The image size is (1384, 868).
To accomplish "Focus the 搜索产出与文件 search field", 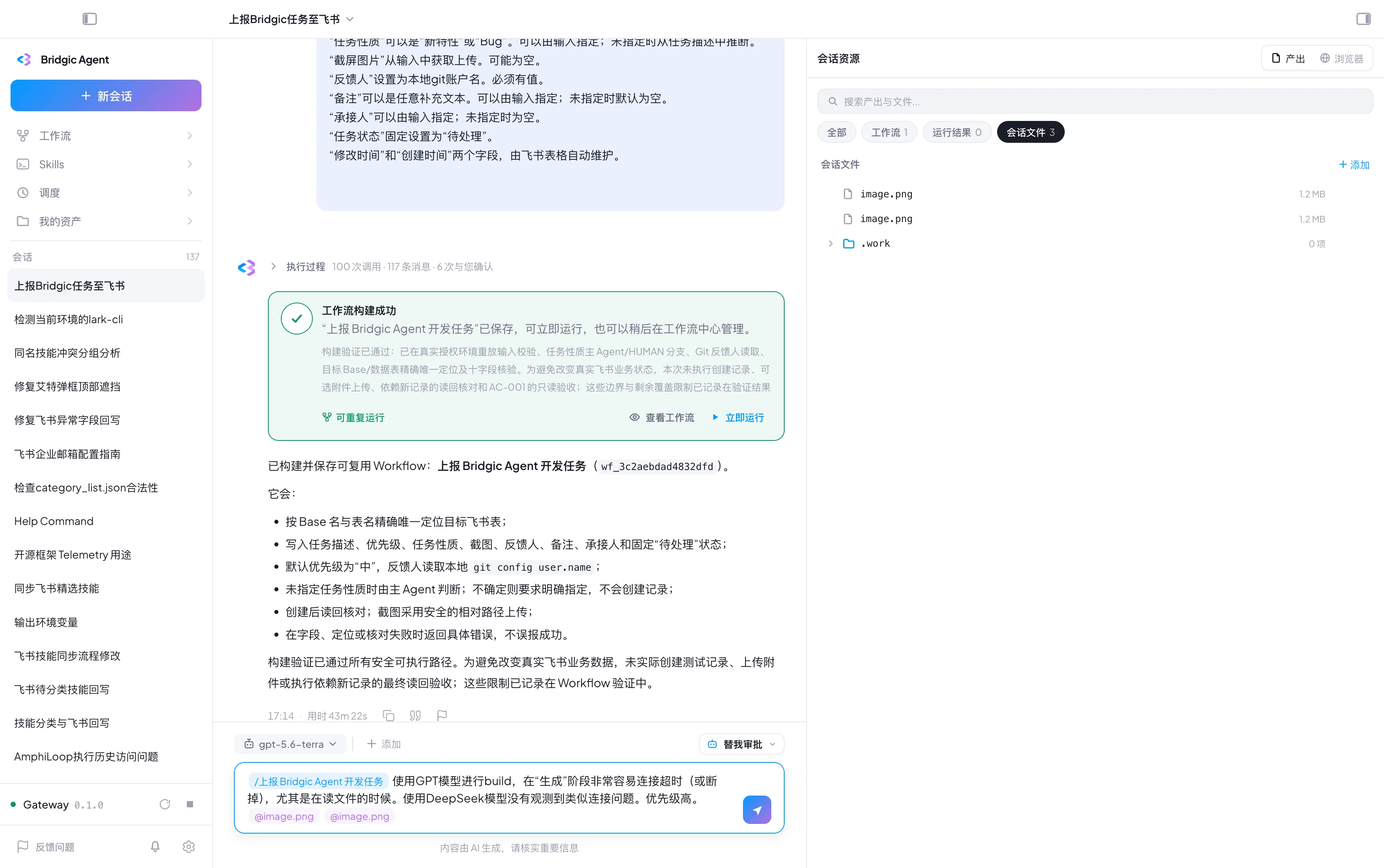I will pos(1095,102).
